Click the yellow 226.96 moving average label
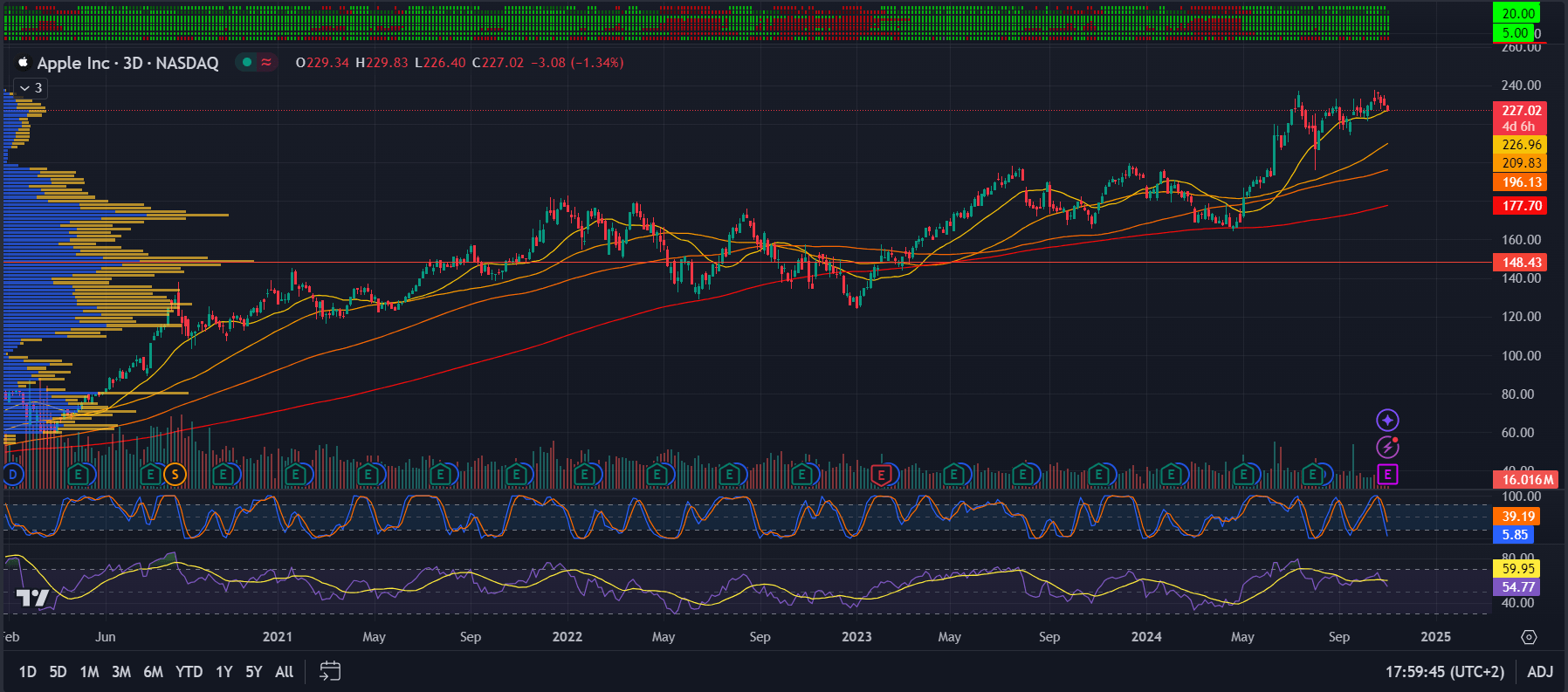Image resolution: width=1568 pixels, height=692 pixels. [1522, 145]
